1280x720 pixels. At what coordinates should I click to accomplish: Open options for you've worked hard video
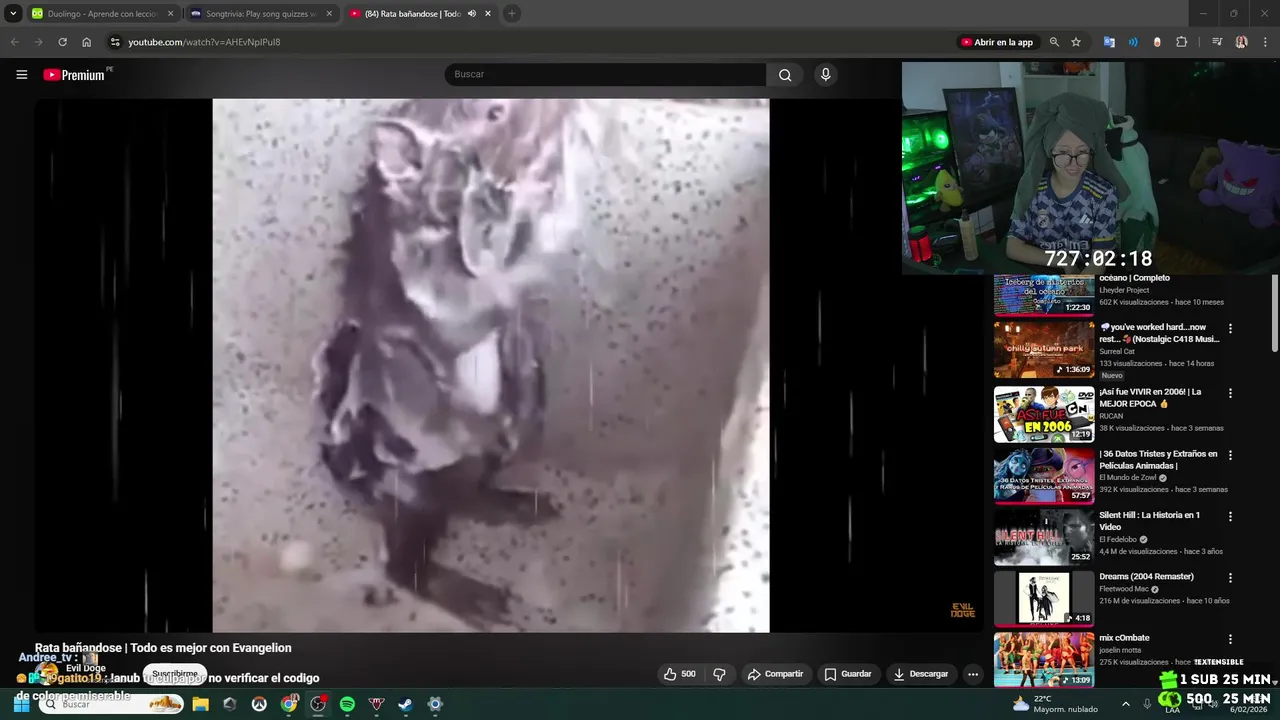(x=1230, y=329)
